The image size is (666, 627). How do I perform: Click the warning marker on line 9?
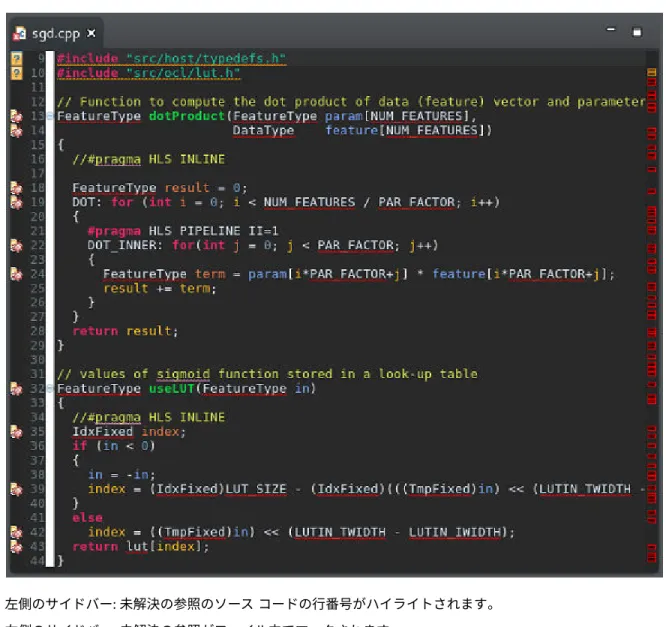[x=17, y=58]
